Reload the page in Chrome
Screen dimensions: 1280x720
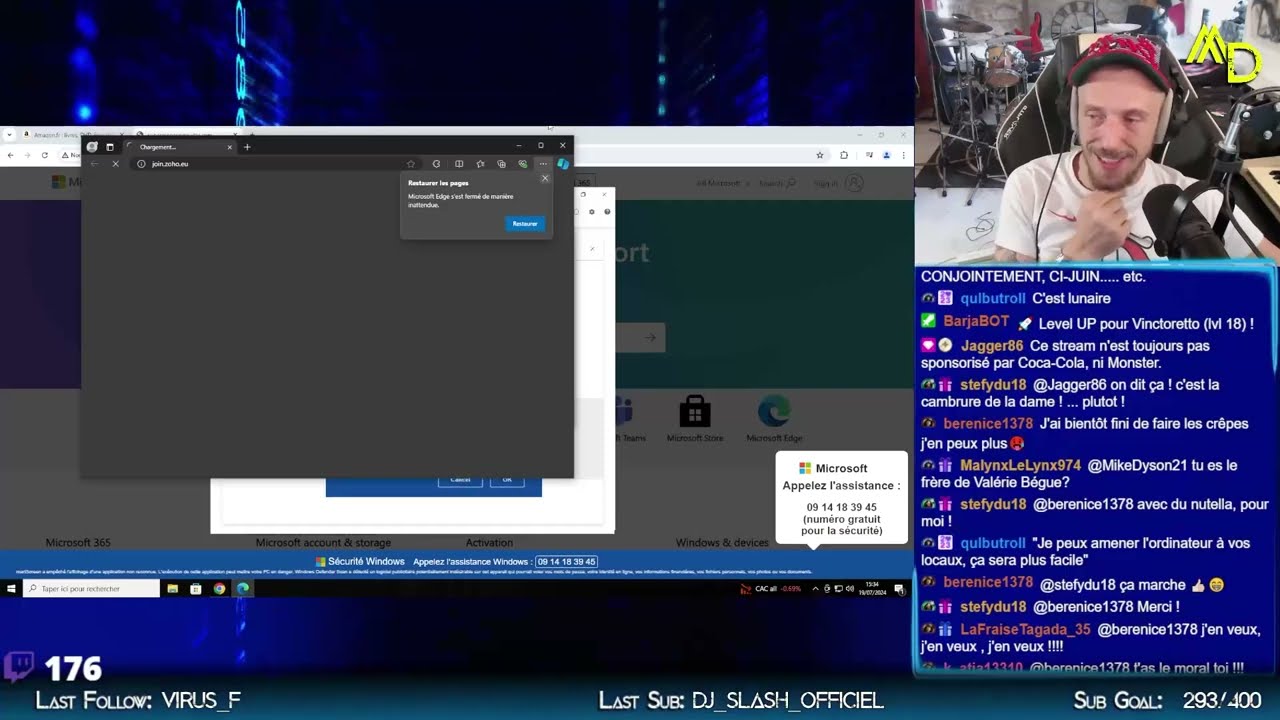click(x=44, y=155)
